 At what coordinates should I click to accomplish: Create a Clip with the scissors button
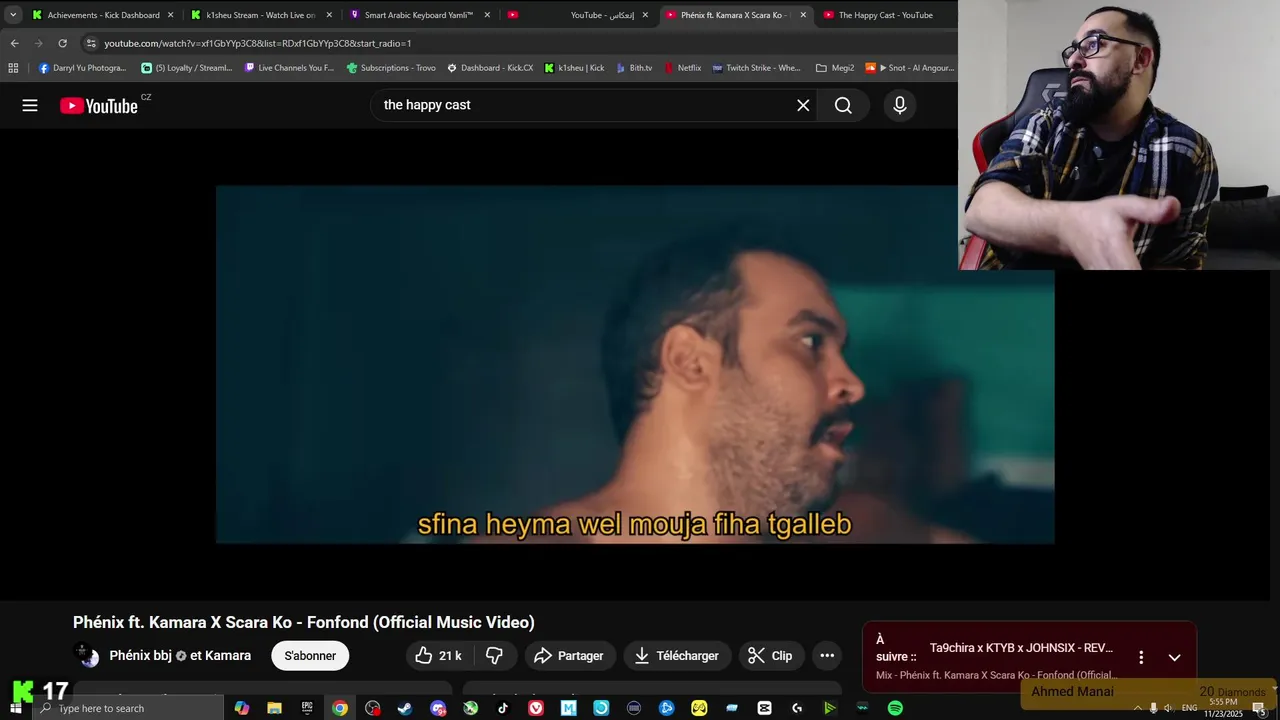pyautogui.click(x=770, y=656)
